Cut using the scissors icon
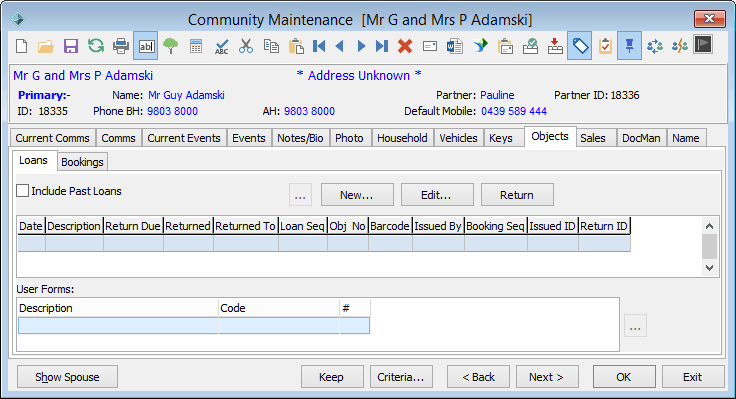Screen dimensions: 736x399 click(245, 46)
